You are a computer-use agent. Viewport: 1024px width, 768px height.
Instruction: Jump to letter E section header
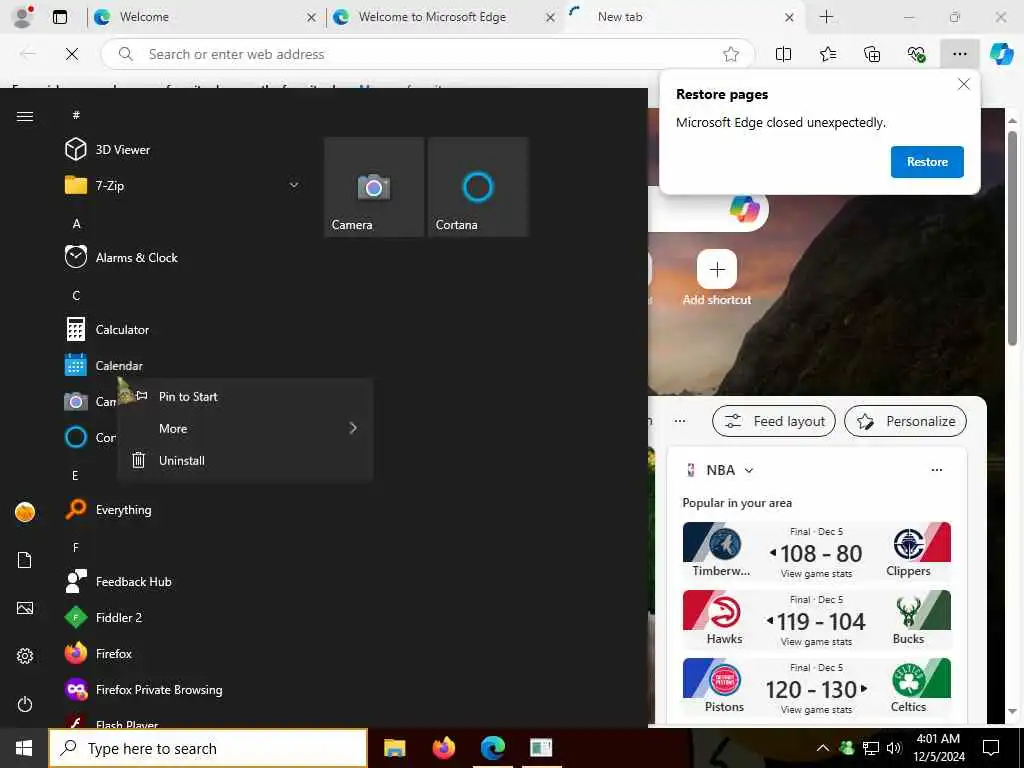(x=75, y=475)
